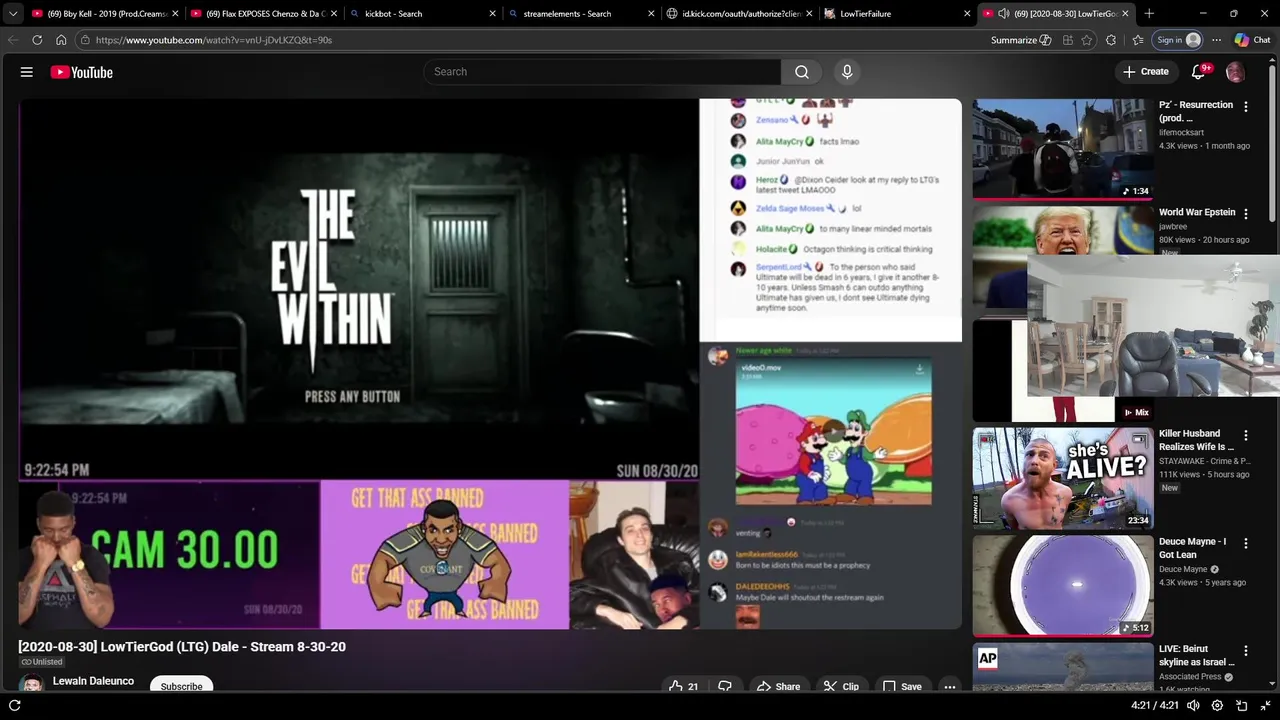The height and width of the screenshot is (720, 1280).
Task: Go to browser Home page
Action: pos(61,40)
